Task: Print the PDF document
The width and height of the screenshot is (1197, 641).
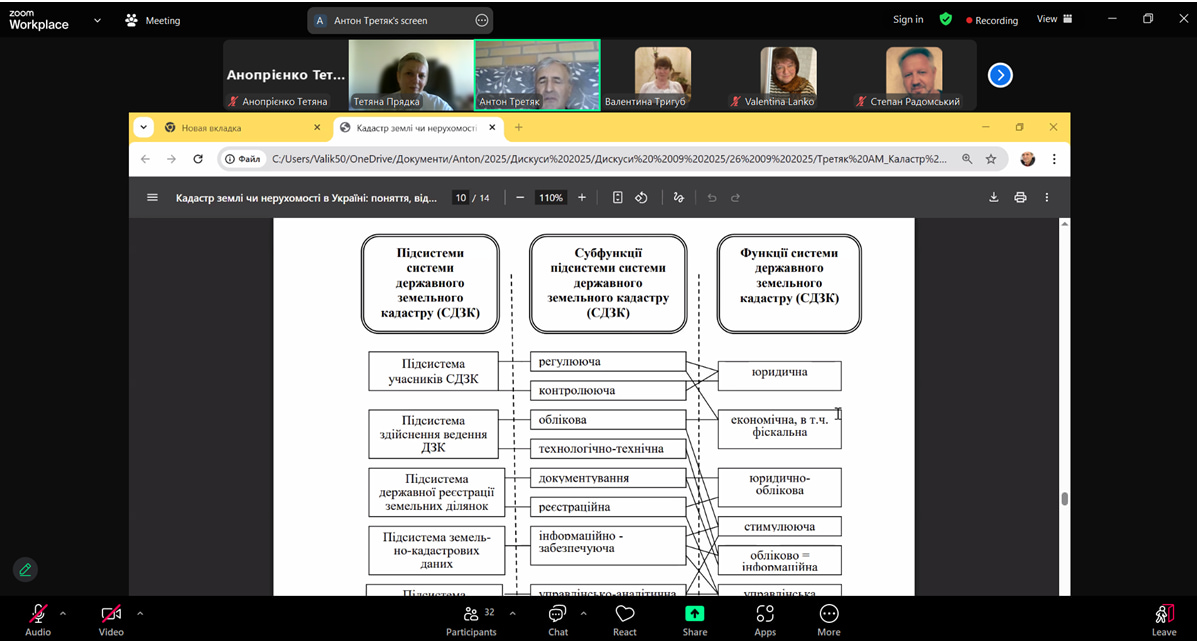Action: click(1020, 198)
